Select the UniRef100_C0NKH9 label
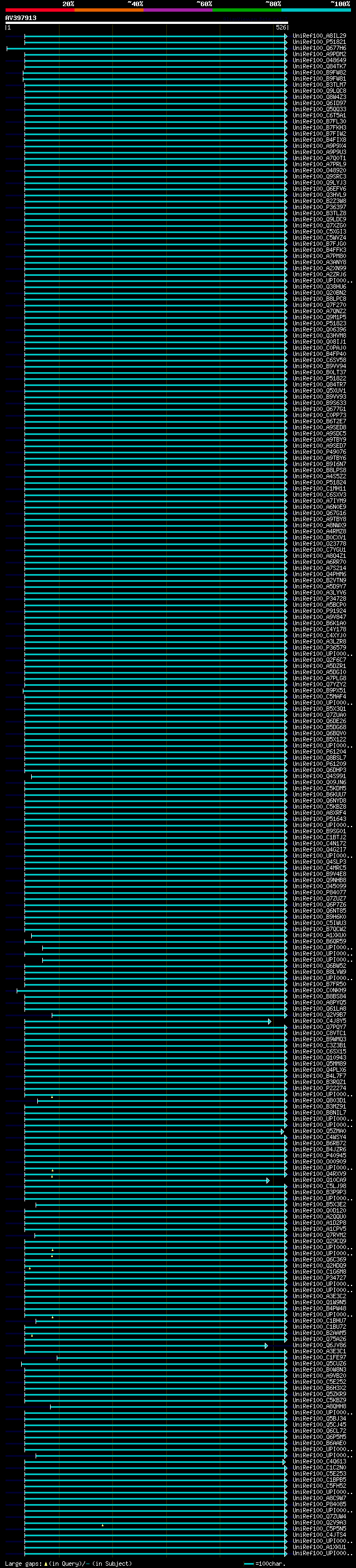This screenshot has height=1568, width=356. (319, 990)
